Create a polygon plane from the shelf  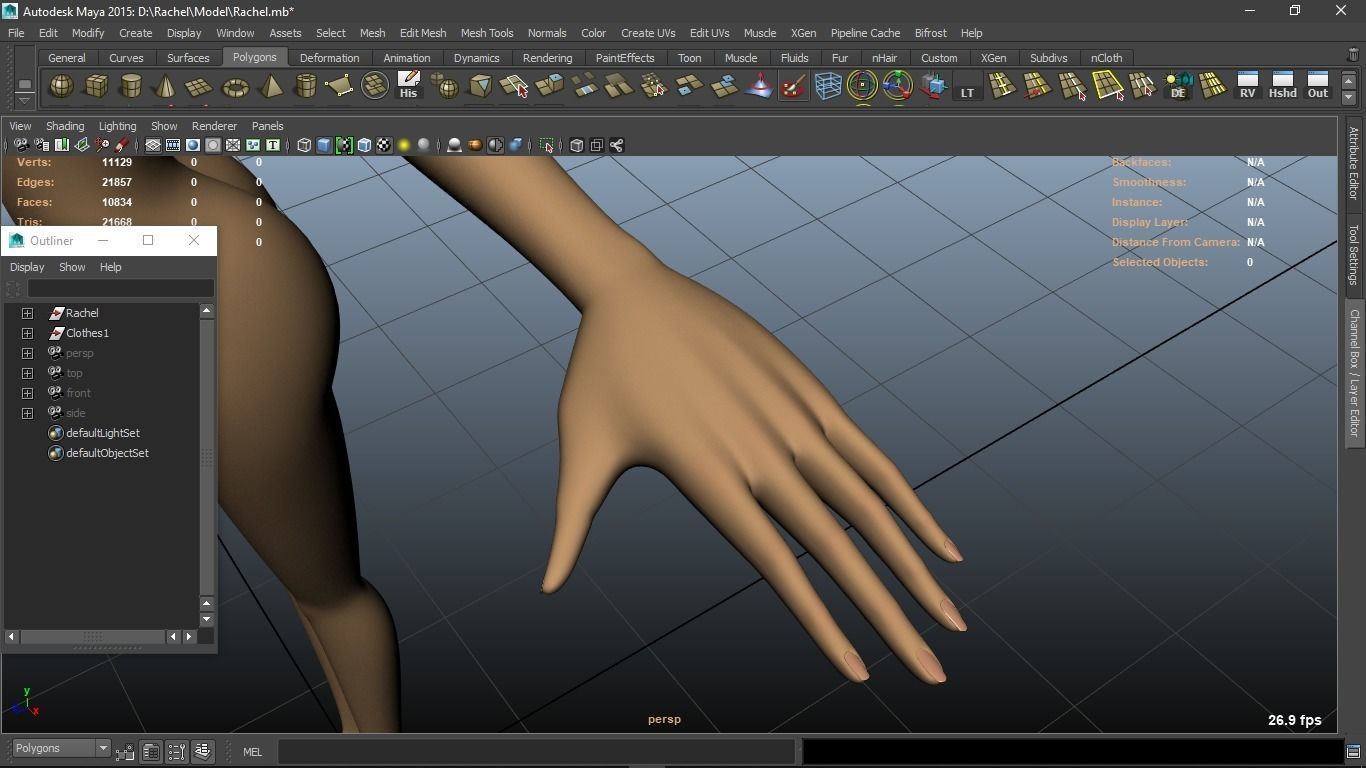pos(200,87)
